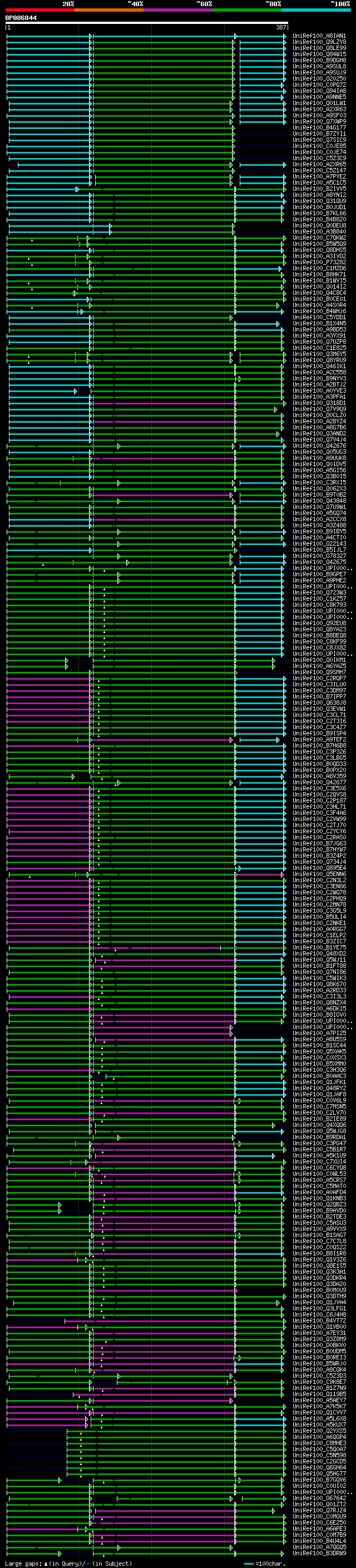The height and width of the screenshot is (1568, 356).
Task: Select the UniRef100_Q8YA23 label
Action: [319, 630]
